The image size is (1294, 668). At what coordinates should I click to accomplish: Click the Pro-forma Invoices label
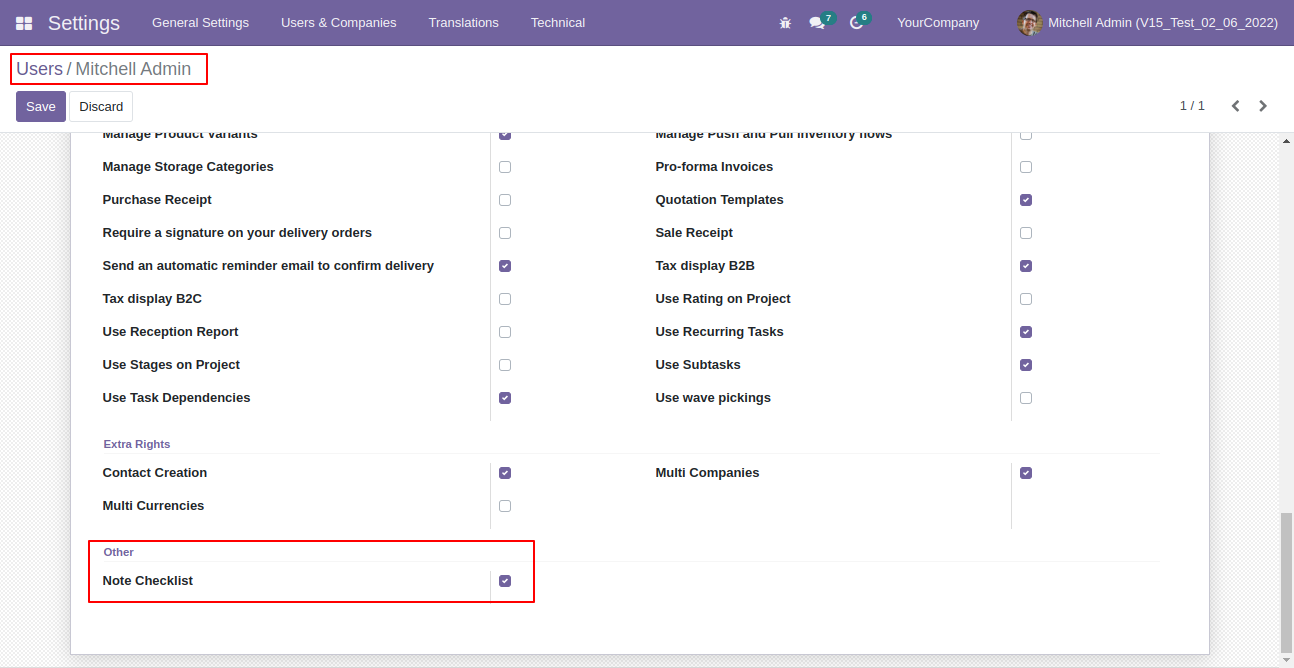pyautogui.click(x=714, y=167)
